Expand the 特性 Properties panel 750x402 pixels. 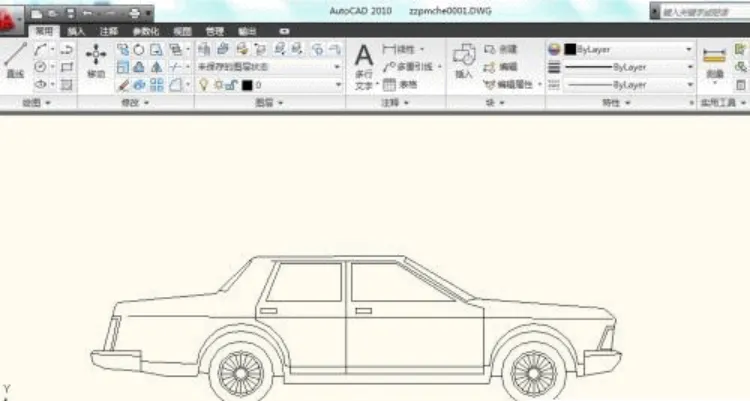click(x=617, y=102)
